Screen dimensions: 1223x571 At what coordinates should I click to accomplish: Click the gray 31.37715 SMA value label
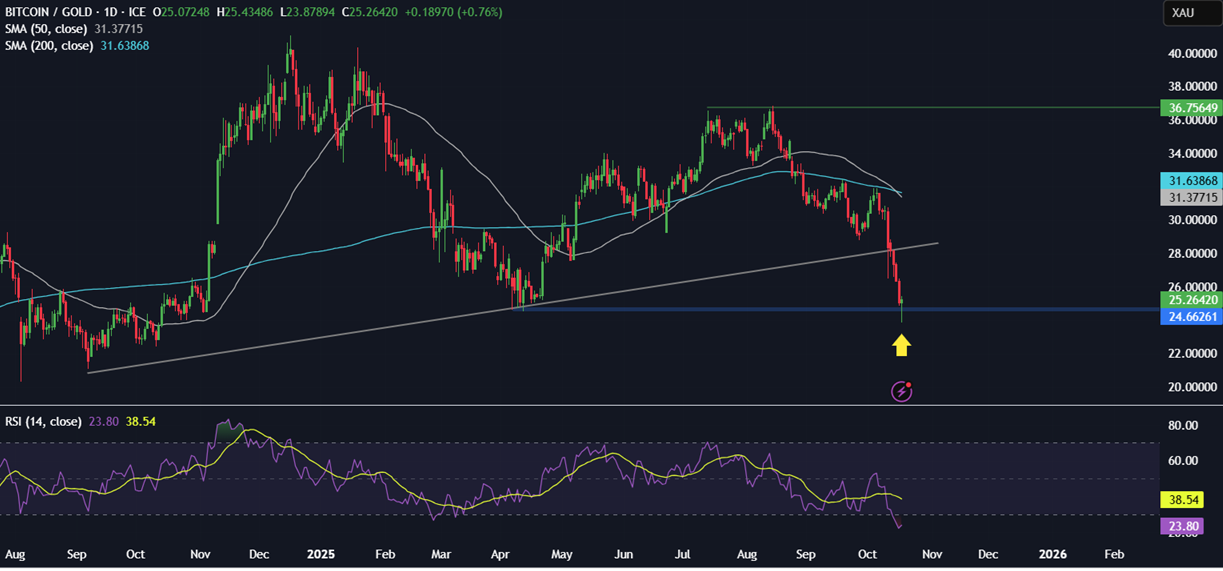pyautogui.click(x=1189, y=198)
